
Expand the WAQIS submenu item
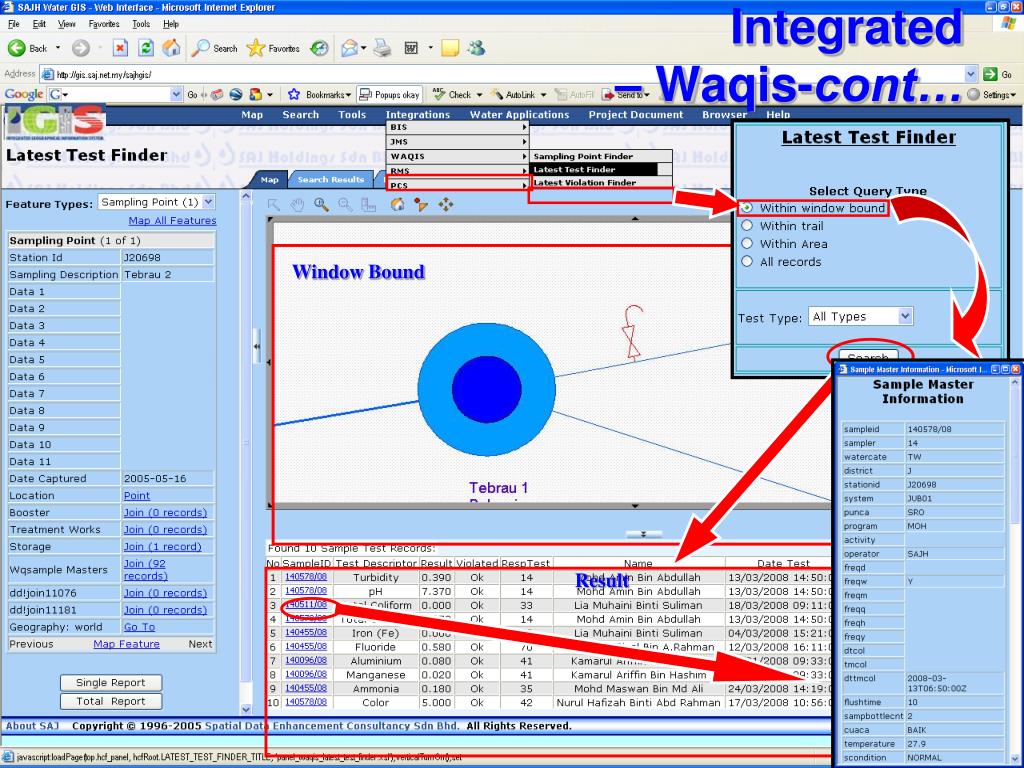pos(458,157)
